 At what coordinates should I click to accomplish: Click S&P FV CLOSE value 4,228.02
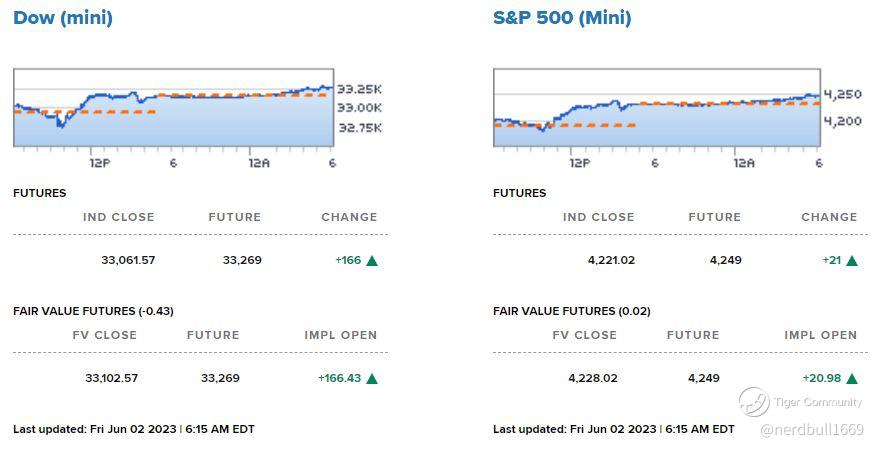point(594,378)
